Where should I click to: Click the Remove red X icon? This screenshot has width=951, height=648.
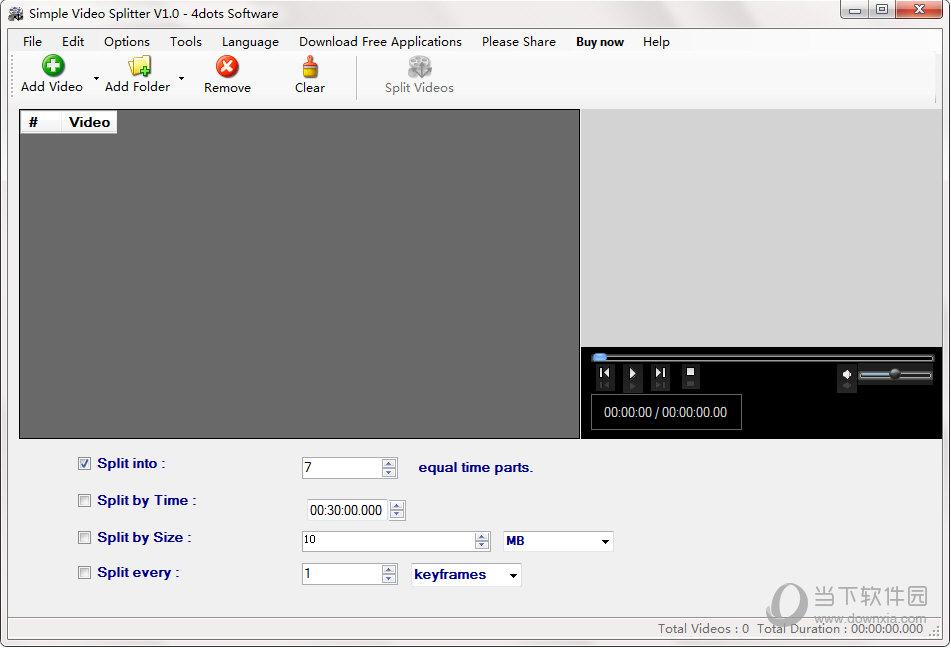[227, 66]
